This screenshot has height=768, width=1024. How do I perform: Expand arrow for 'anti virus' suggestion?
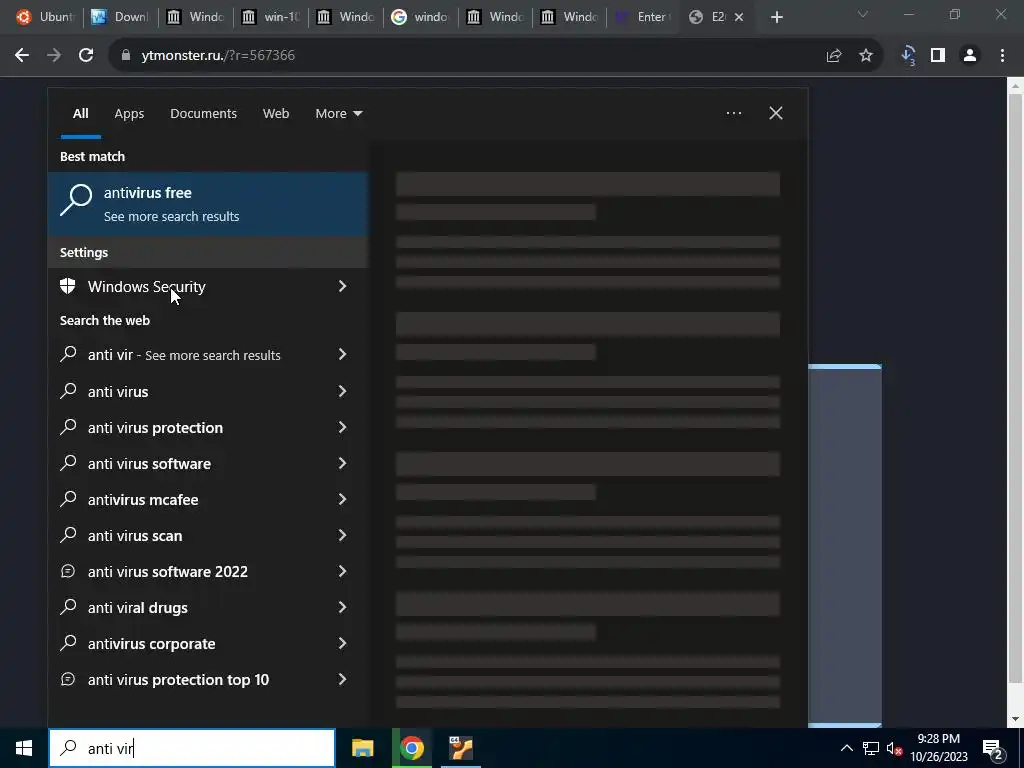pos(342,391)
